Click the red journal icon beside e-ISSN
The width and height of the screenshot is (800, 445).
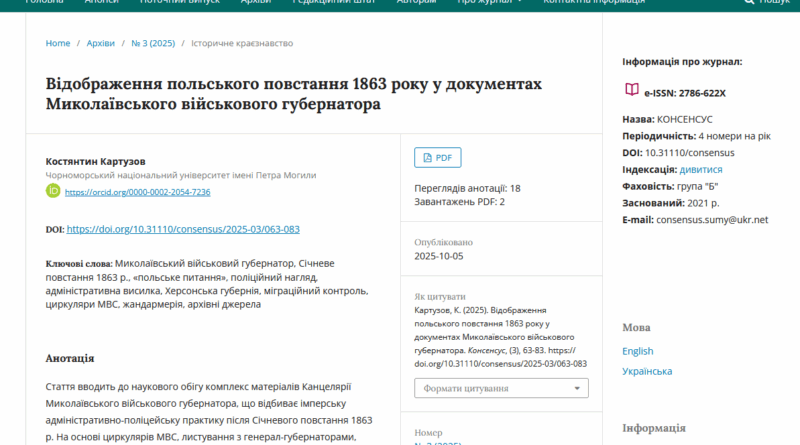click(630, 92)
